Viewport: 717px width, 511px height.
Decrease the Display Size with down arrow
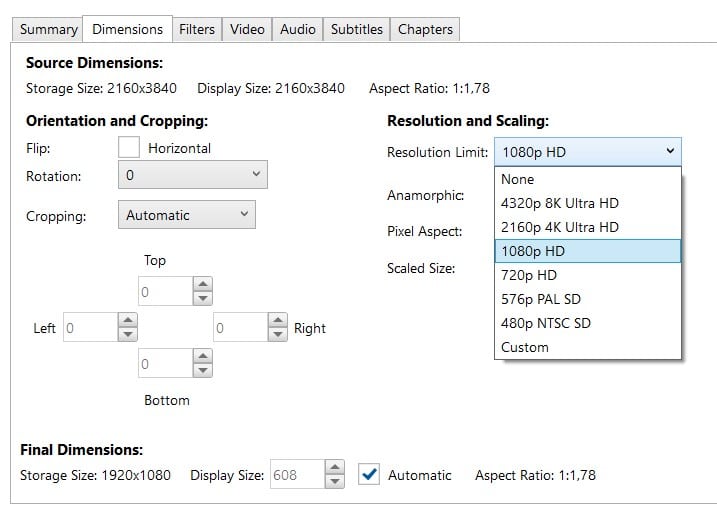(x=335, y=481)
